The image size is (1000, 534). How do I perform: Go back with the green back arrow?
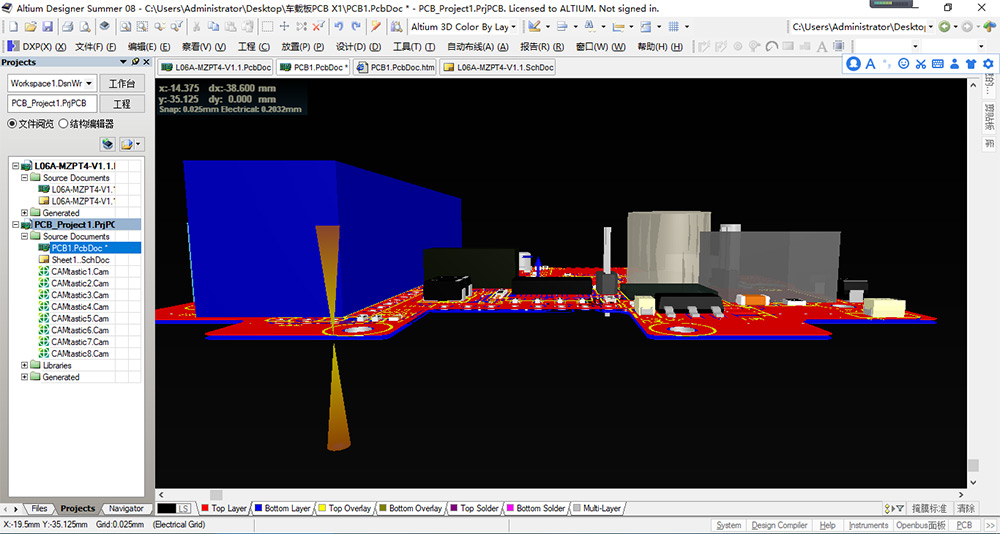(x=944, y=27)
